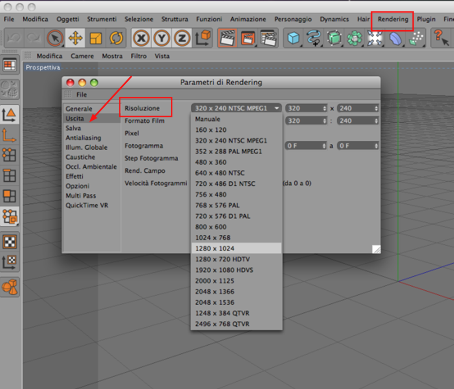
Task: Select the Move tool
Action: [x=75, y=38]
